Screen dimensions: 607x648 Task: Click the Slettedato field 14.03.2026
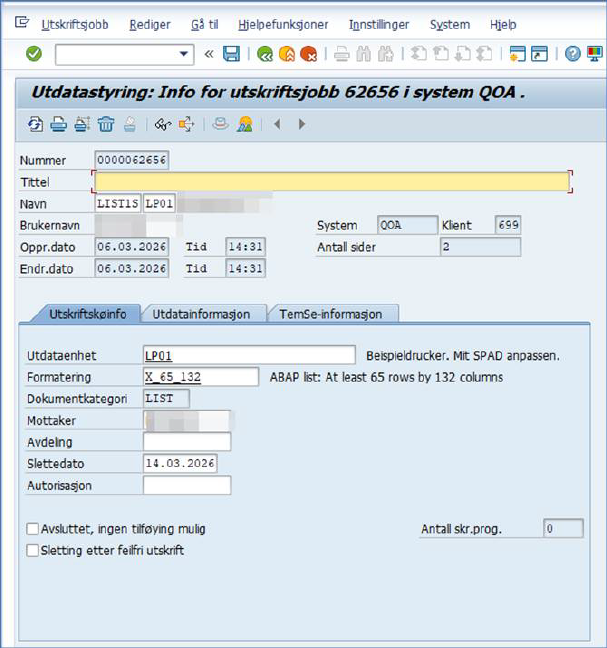point(180,463)
